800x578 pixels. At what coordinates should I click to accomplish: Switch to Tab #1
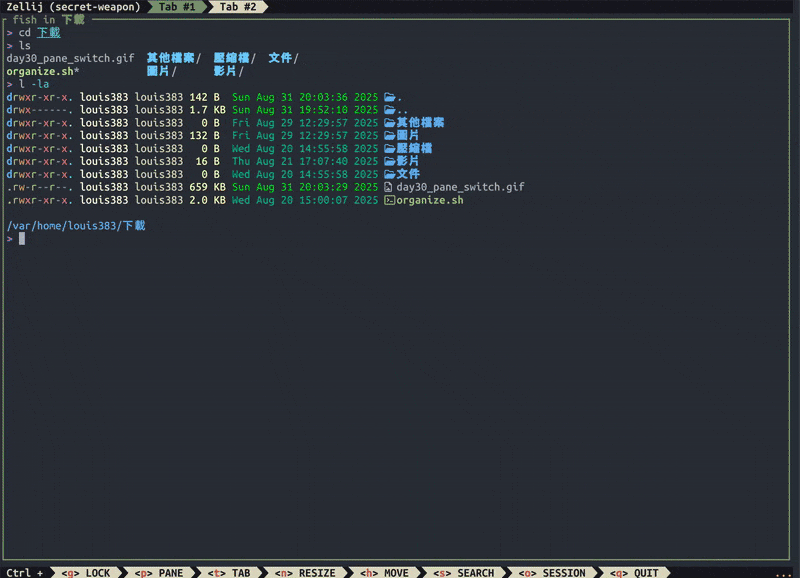click(177, 7)
